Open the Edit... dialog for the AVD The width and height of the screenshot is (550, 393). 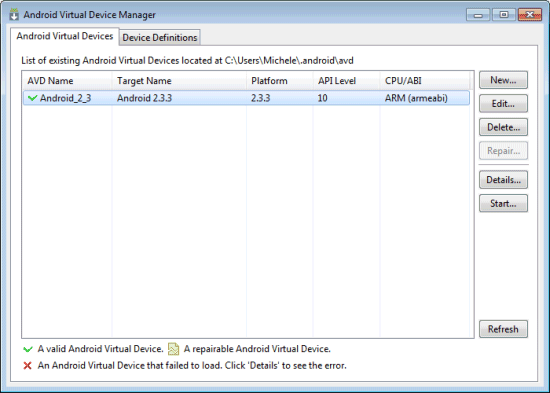tap(503, 104)
